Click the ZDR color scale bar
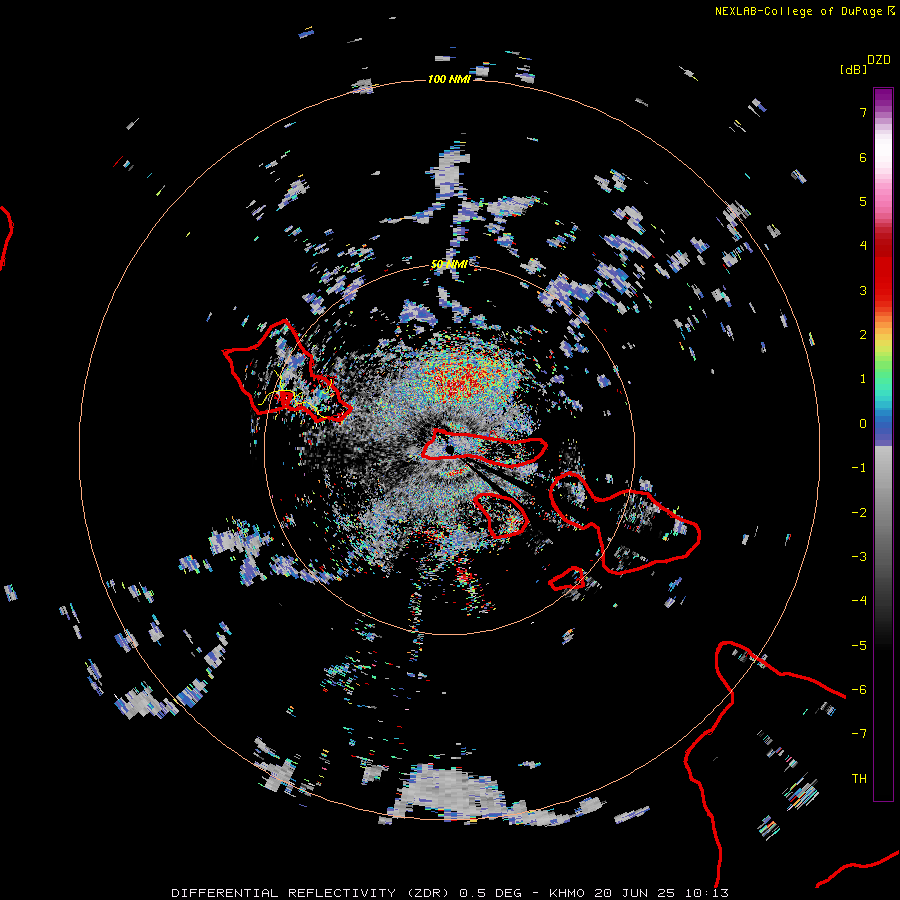 pos(883,444)
